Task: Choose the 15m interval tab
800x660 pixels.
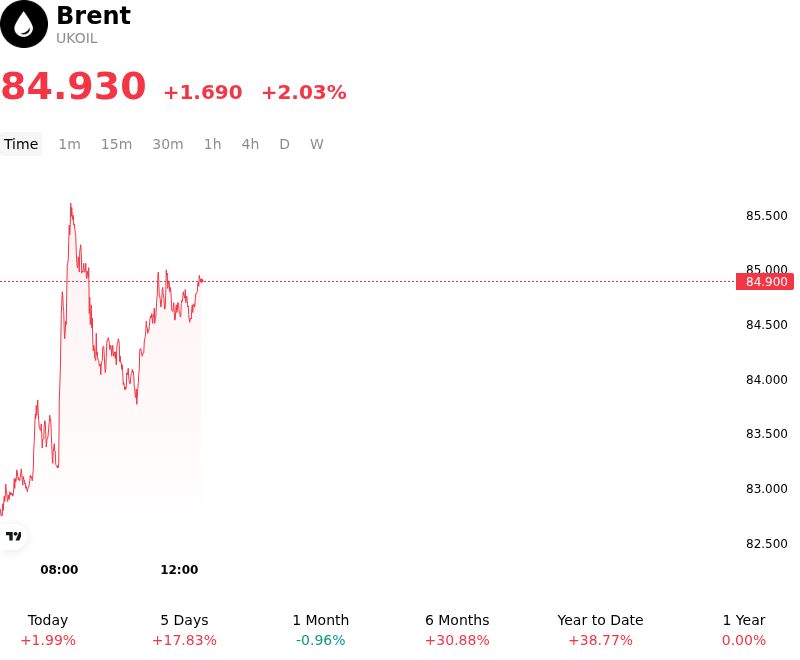Action: coord(116,144)
